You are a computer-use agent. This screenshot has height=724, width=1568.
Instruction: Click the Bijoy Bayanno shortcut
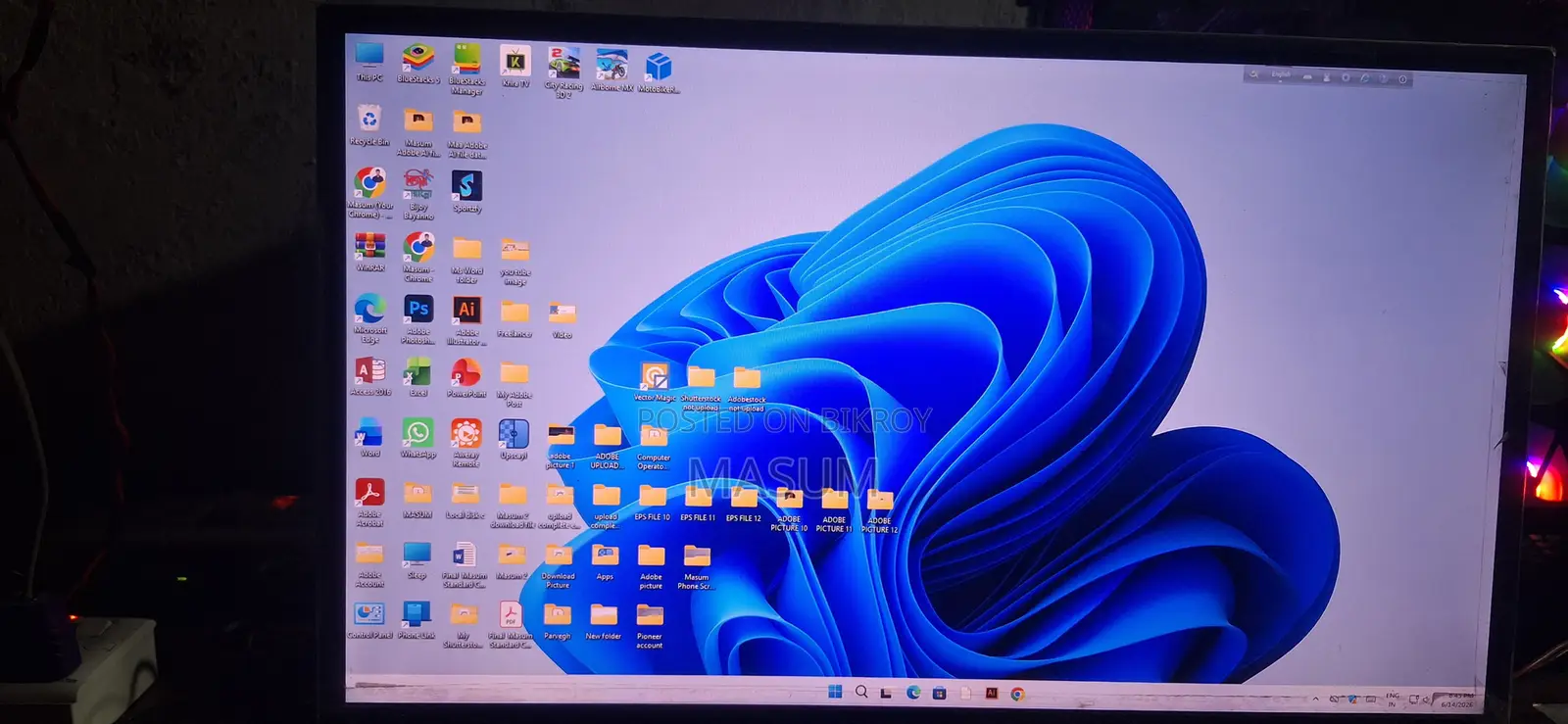point(418,194)
